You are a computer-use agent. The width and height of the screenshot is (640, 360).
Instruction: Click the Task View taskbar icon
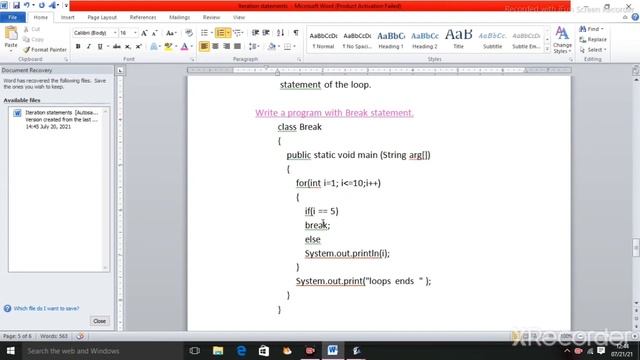[x=195, y=351]
